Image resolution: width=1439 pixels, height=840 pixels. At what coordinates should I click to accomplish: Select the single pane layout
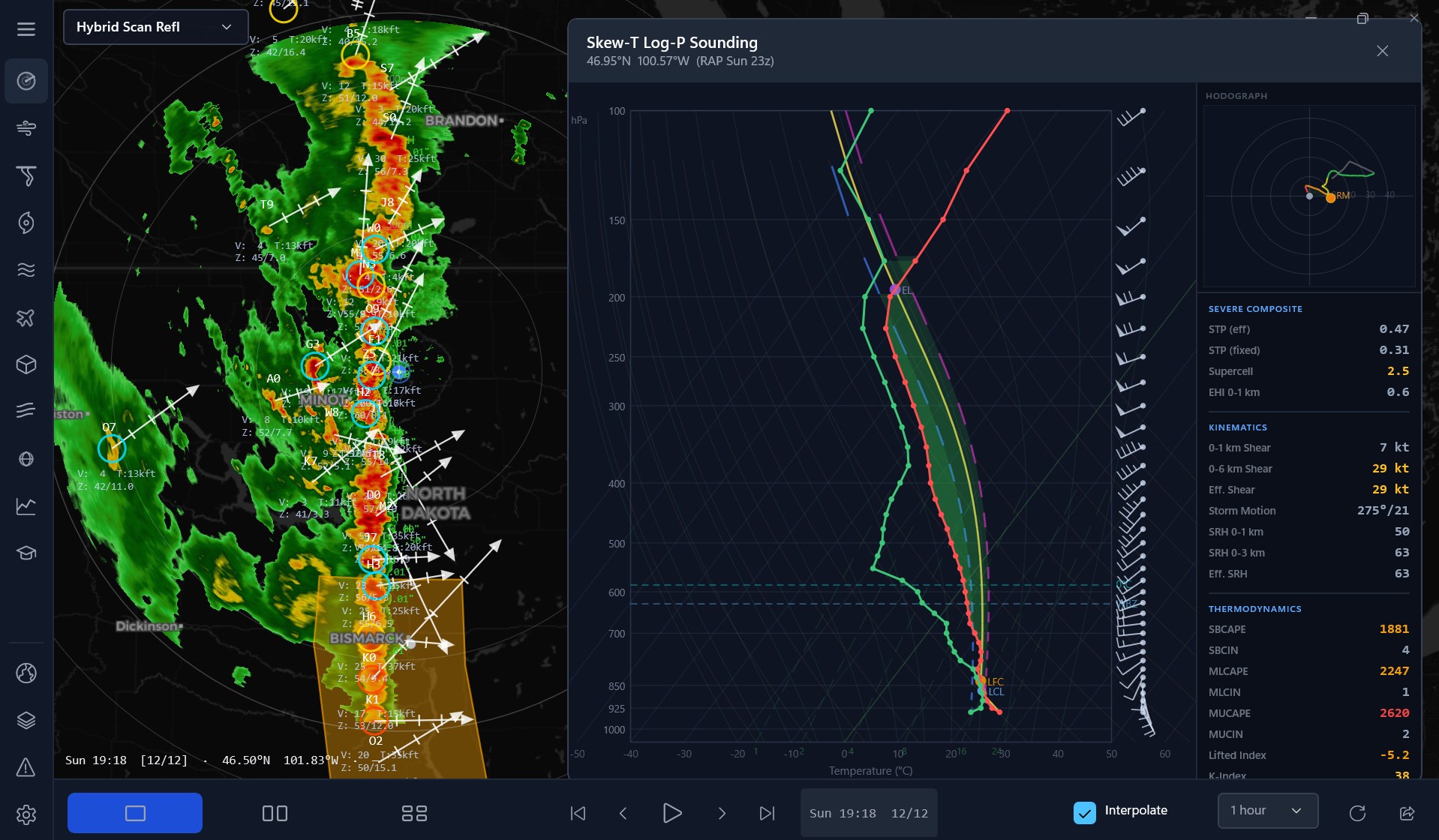tap(135, 813)
